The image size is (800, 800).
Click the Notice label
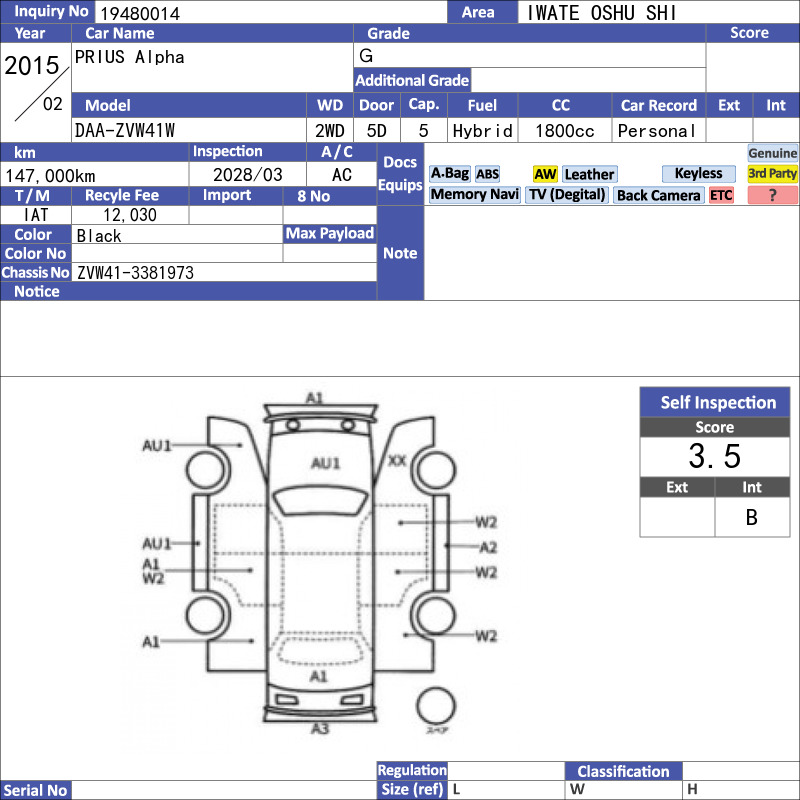click(x=37, y=291)
